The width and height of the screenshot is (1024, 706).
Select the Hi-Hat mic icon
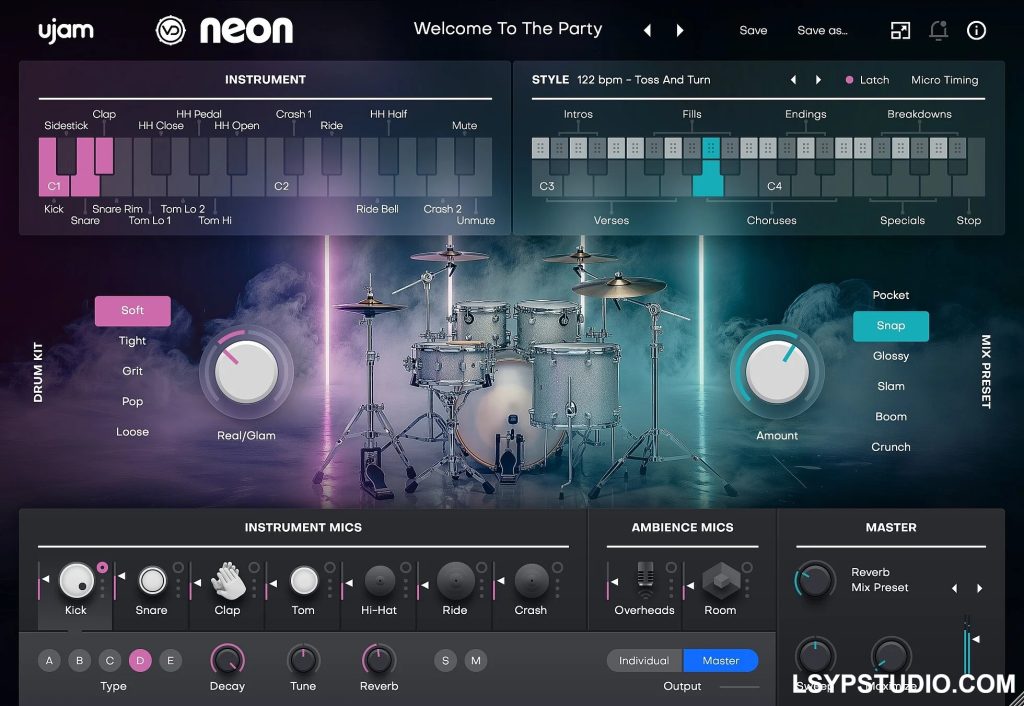click(x=379, y=580)
